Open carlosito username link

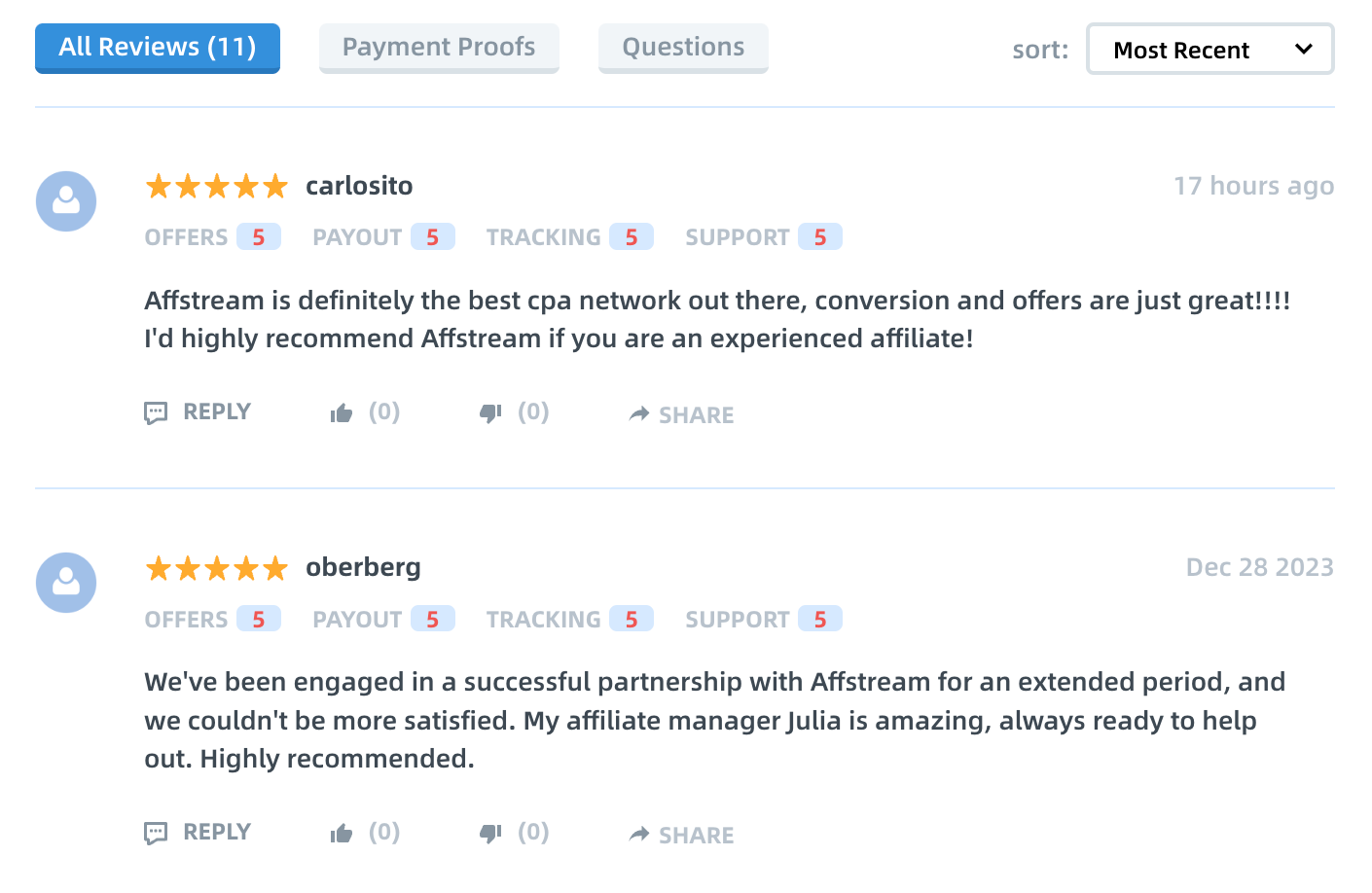coord(359,186)
